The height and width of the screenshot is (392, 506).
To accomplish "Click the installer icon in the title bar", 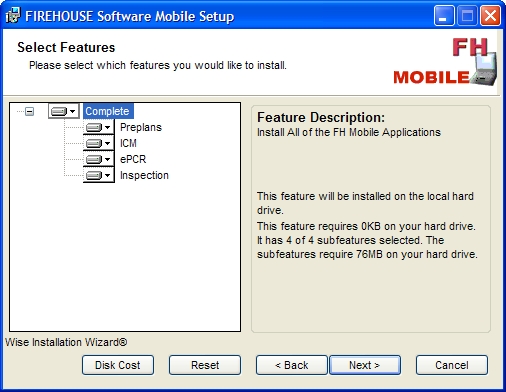I will (x=13, y=16).
